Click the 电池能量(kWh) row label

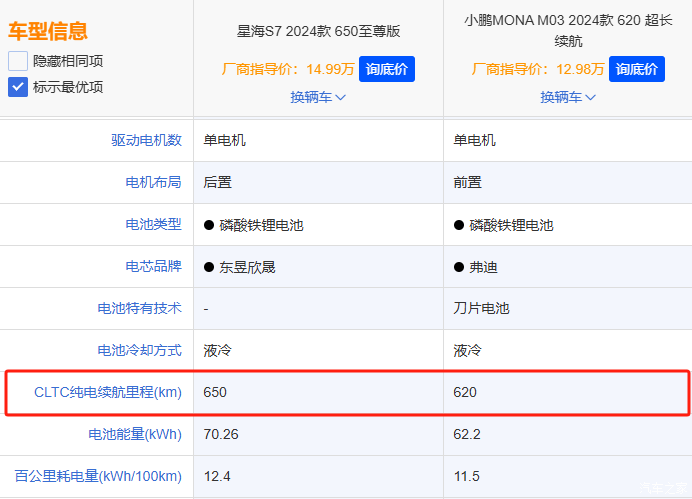pyautogui.click(x=134, y=434)
